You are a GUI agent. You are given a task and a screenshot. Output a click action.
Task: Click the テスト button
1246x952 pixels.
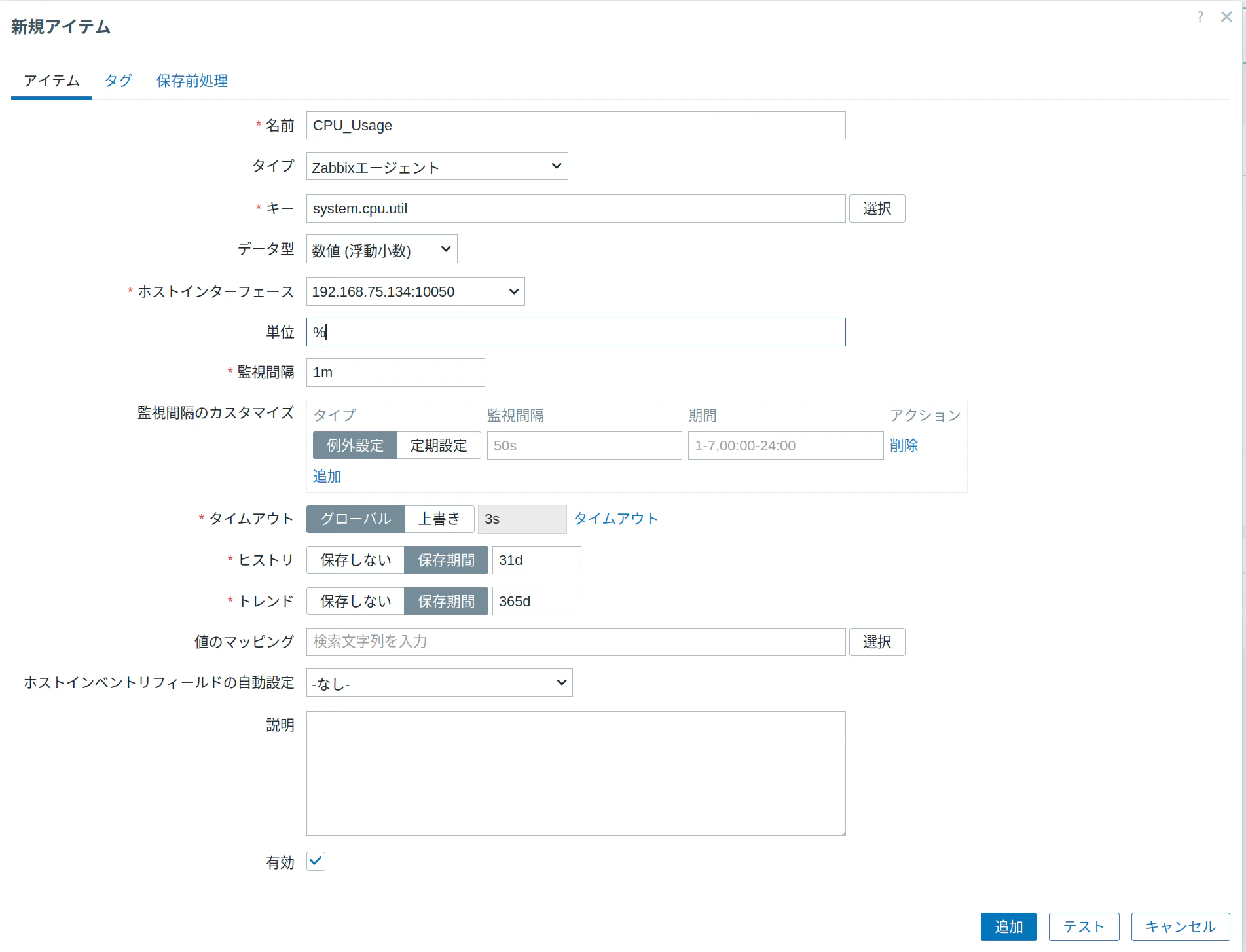point(1084,927)
